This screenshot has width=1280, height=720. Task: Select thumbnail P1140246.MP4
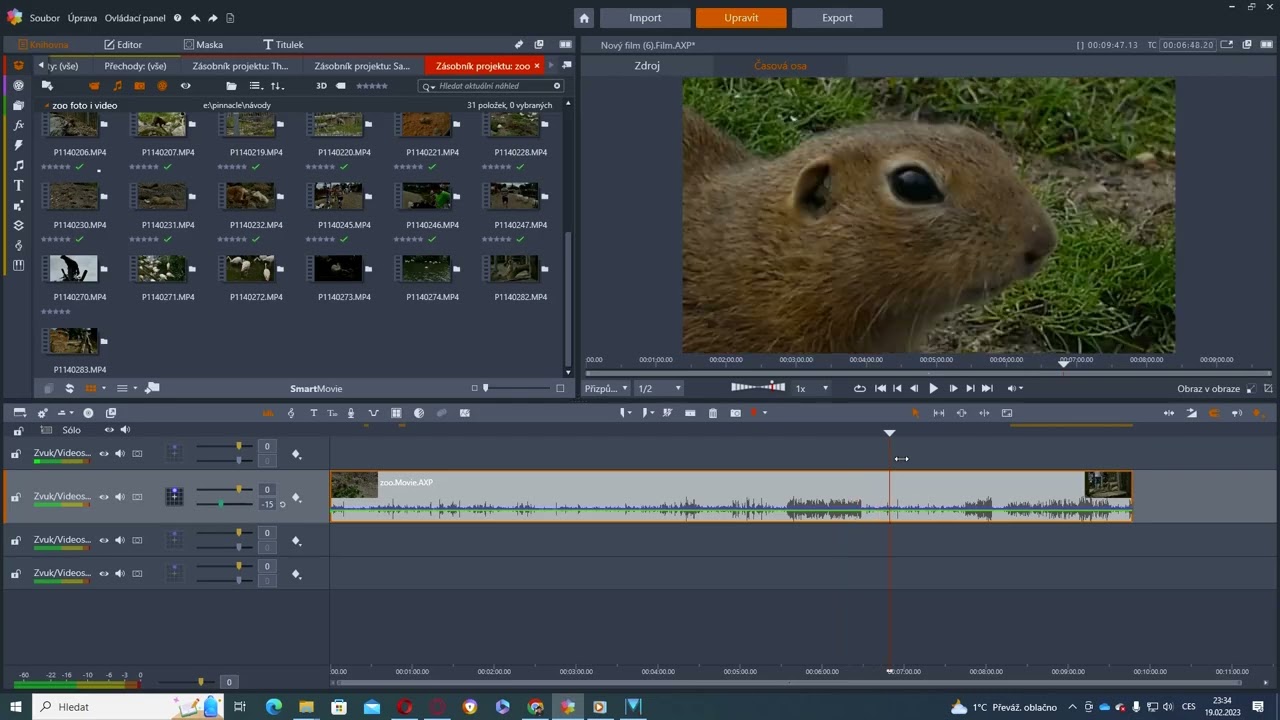coord(427,197)
